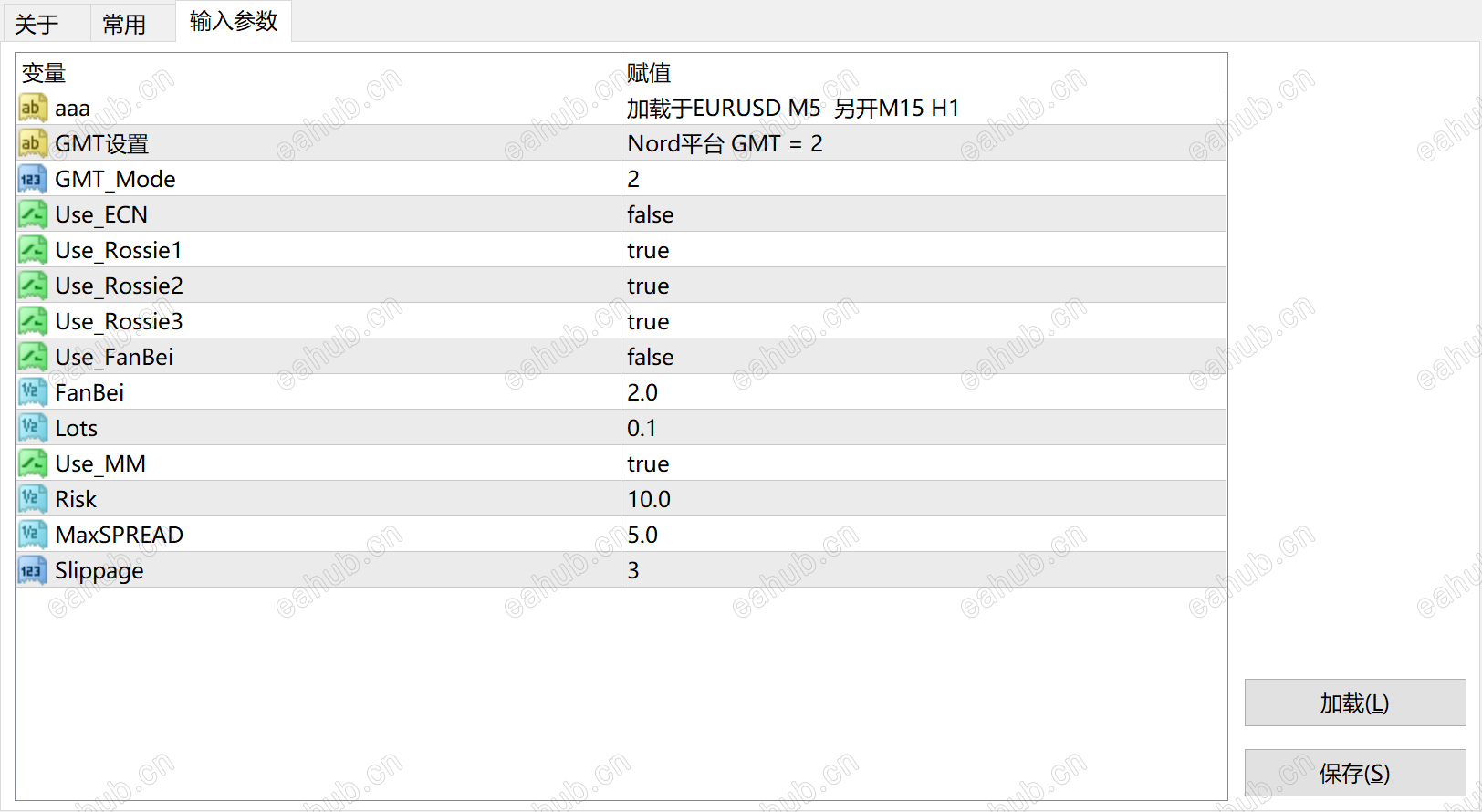This screenshot has height=812, width=1482.
Task: Click the string icon beside aaa
Action: (x=32, y=109)
